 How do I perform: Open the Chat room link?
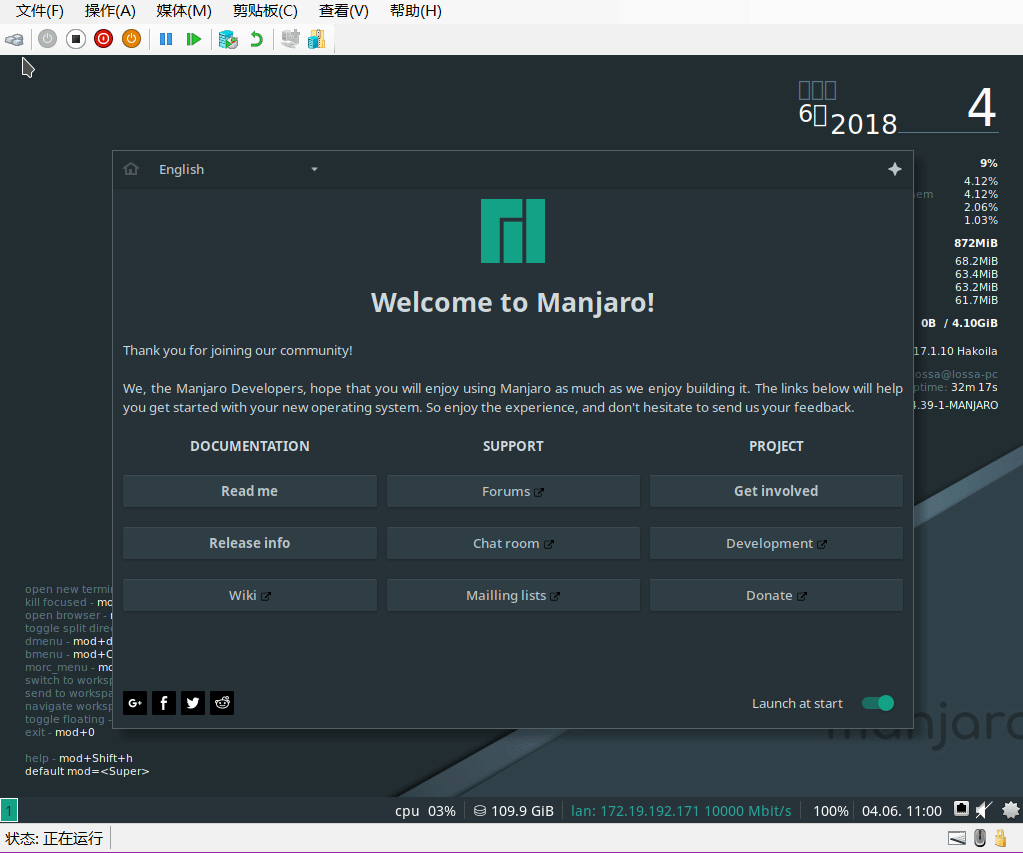[x=513, y=543]
